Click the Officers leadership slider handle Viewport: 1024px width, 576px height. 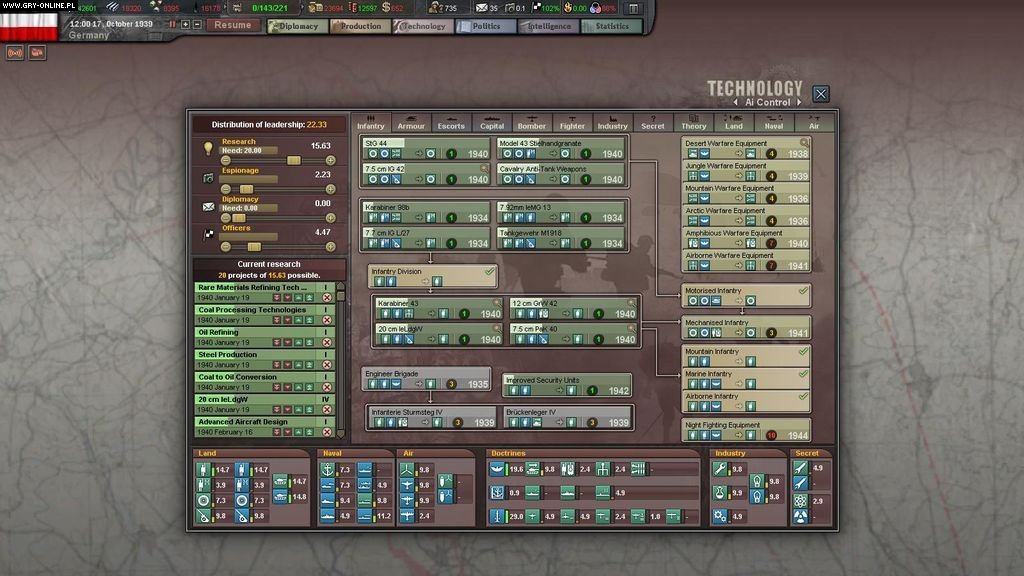tap(254, 247)
